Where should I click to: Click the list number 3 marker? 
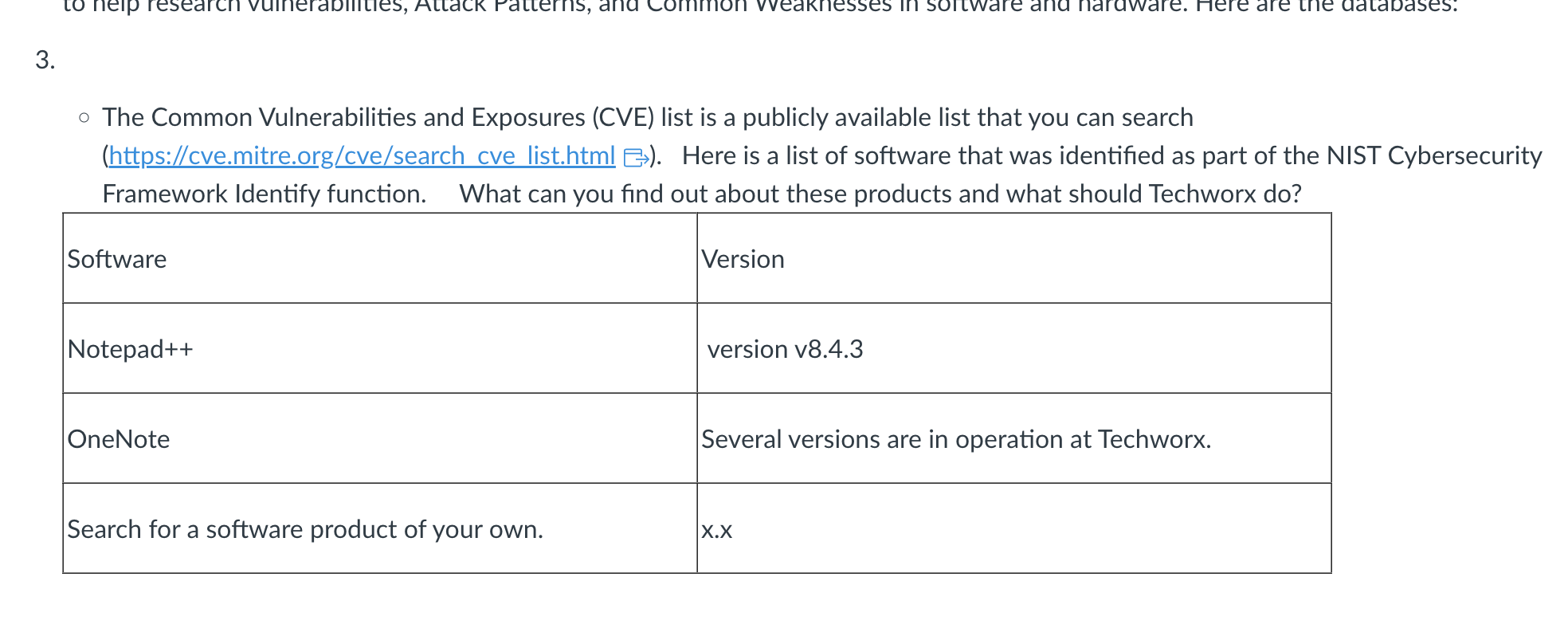[x=45, y=60]
